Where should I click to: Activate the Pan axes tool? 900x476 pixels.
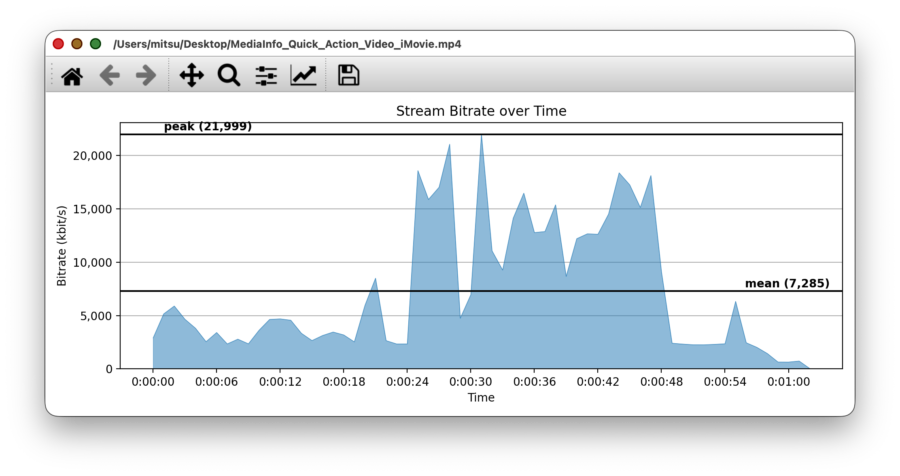[x=191, y=76]
